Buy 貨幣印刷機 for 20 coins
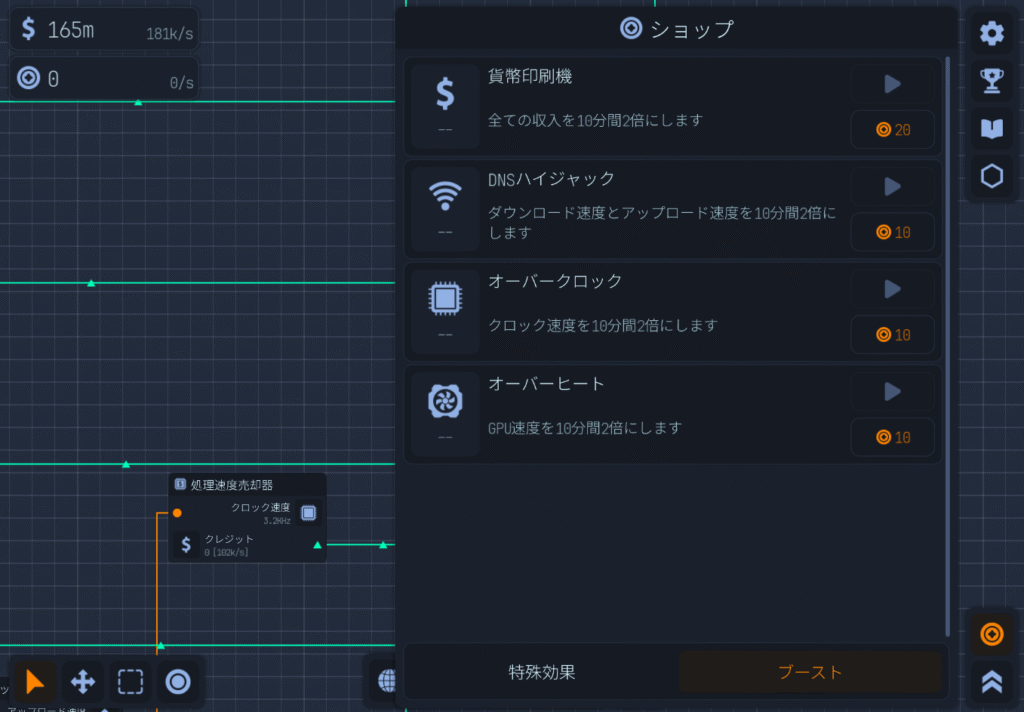The height and width of the screenshot is (712, 1024). 892,130
